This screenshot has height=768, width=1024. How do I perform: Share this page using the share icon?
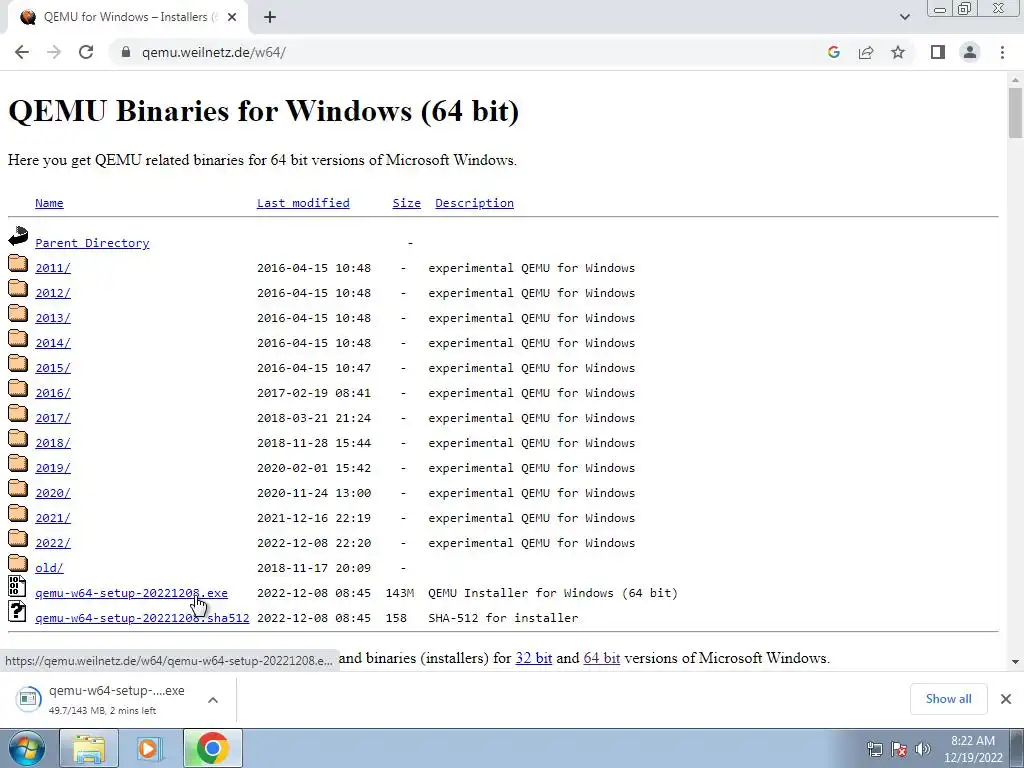point(866,52)
